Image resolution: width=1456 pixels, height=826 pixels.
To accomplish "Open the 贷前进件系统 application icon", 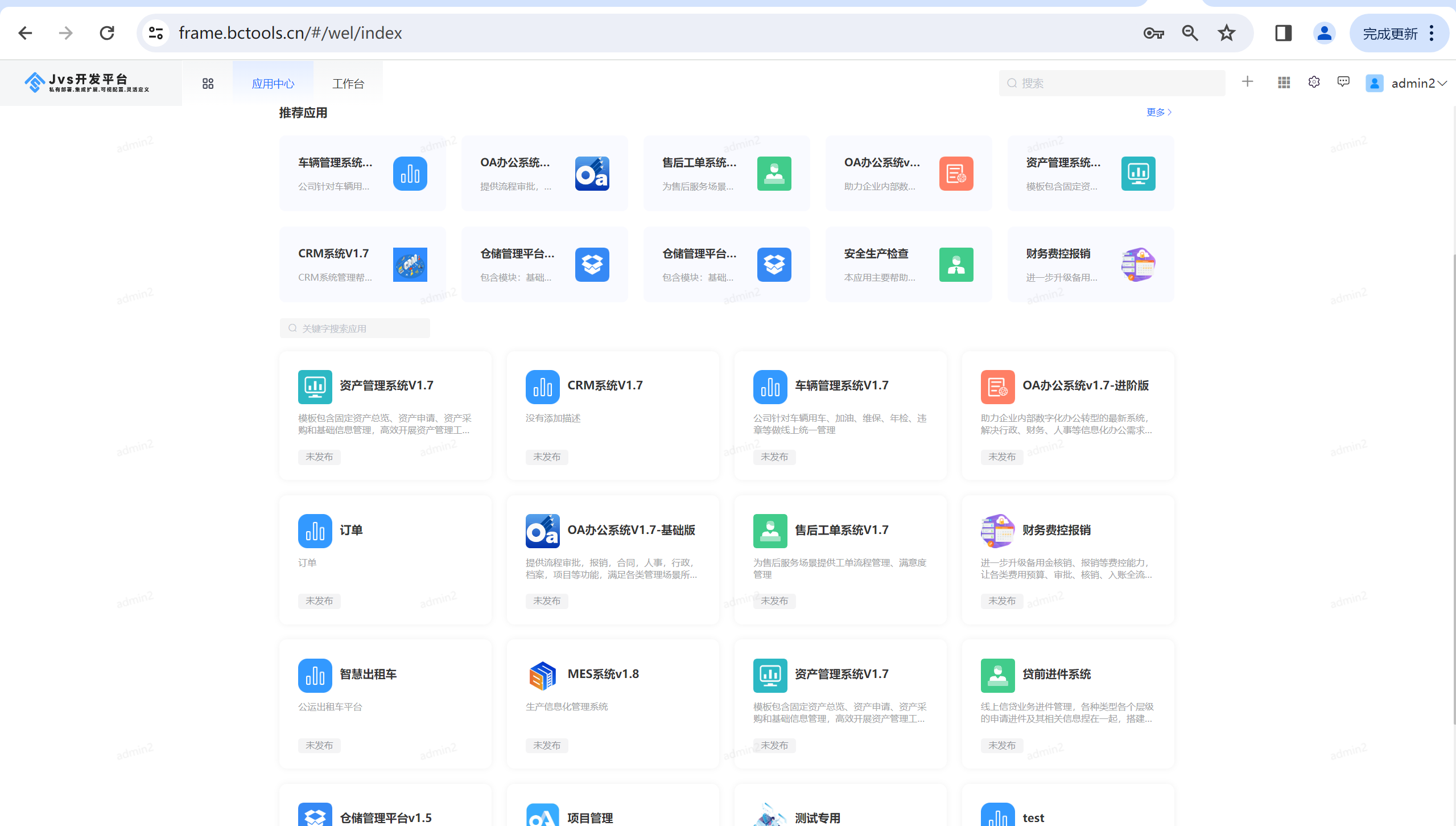I will pos(998,676).
